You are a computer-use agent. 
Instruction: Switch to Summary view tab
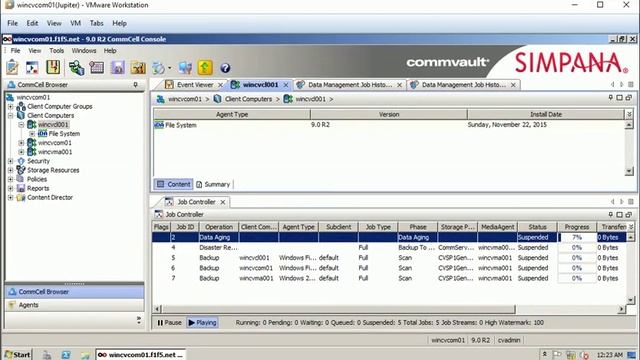pyautogui.click(x=213, y=184)
